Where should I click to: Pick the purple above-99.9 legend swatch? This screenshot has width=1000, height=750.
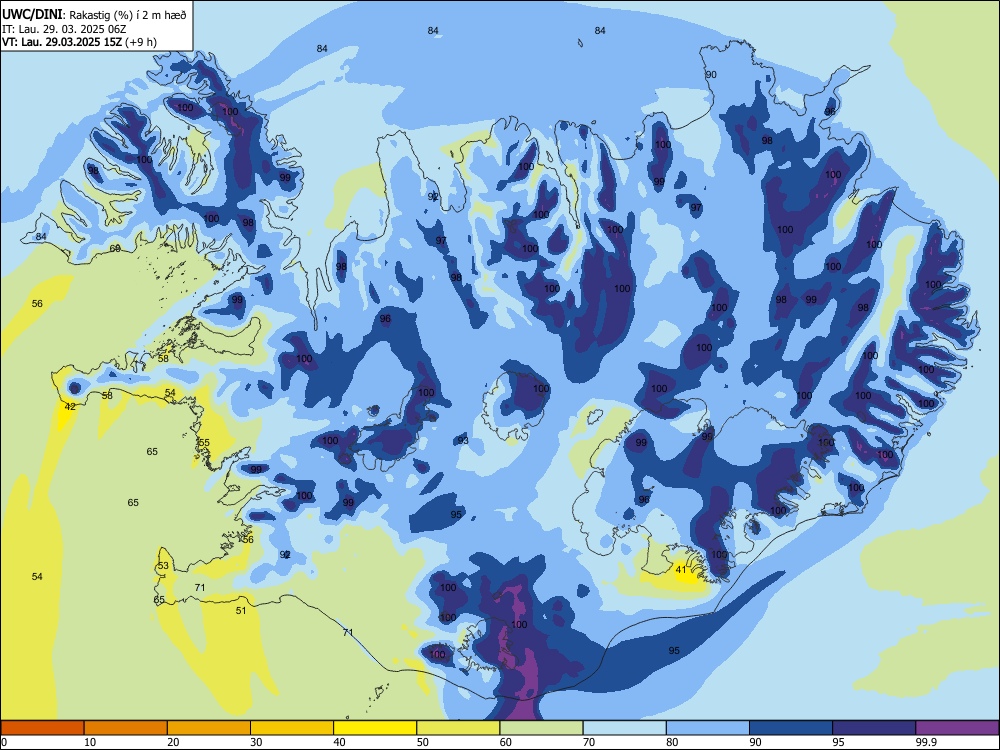[957, 728]
